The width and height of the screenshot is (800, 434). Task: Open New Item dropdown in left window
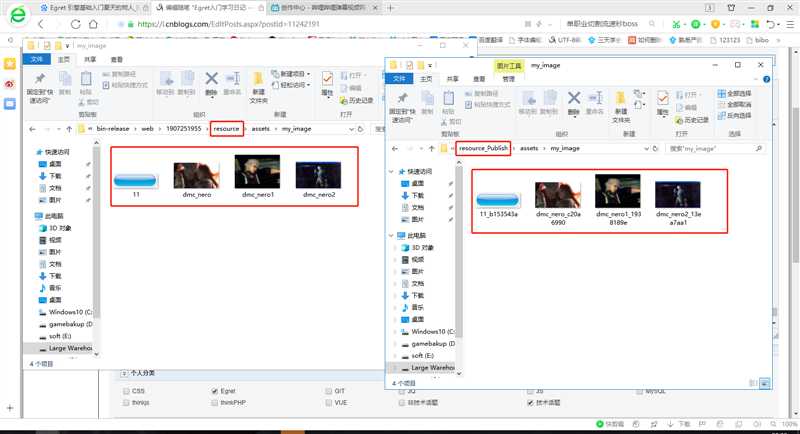click(x=290, y=74)
